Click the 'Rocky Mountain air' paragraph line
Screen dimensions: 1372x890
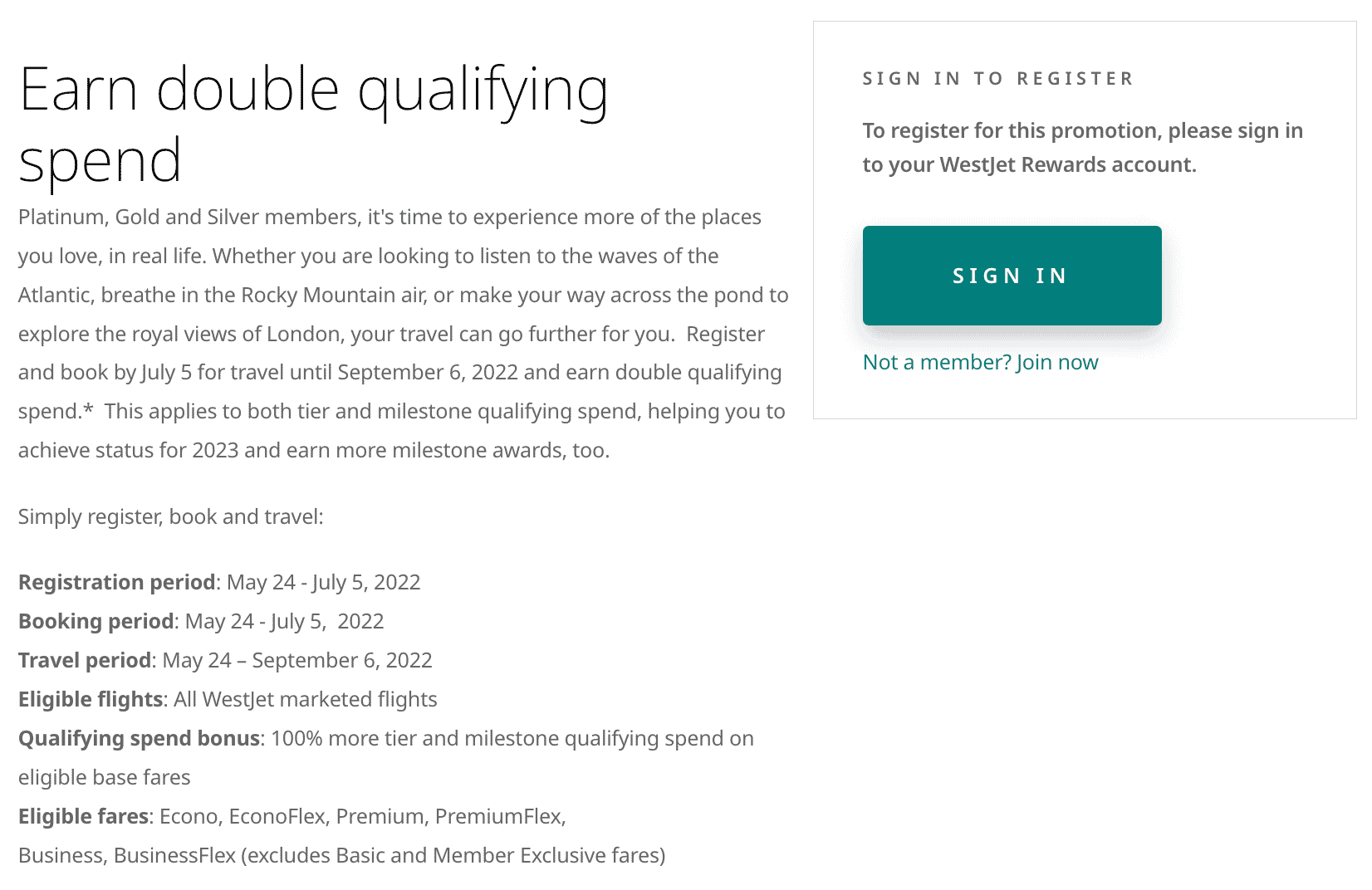click(x=403, y=295)
